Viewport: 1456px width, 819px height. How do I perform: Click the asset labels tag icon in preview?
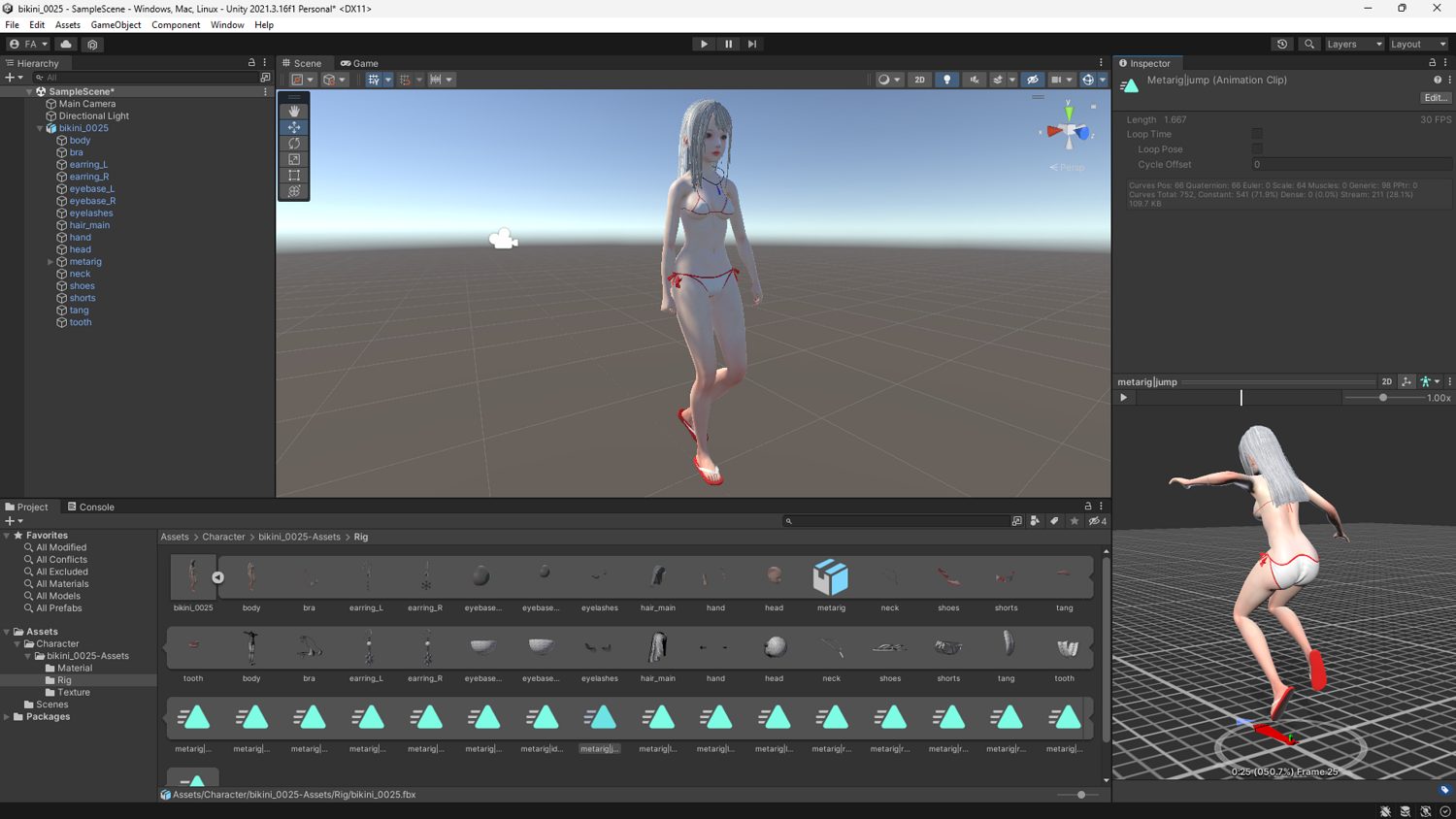[x=1444, y=789]
